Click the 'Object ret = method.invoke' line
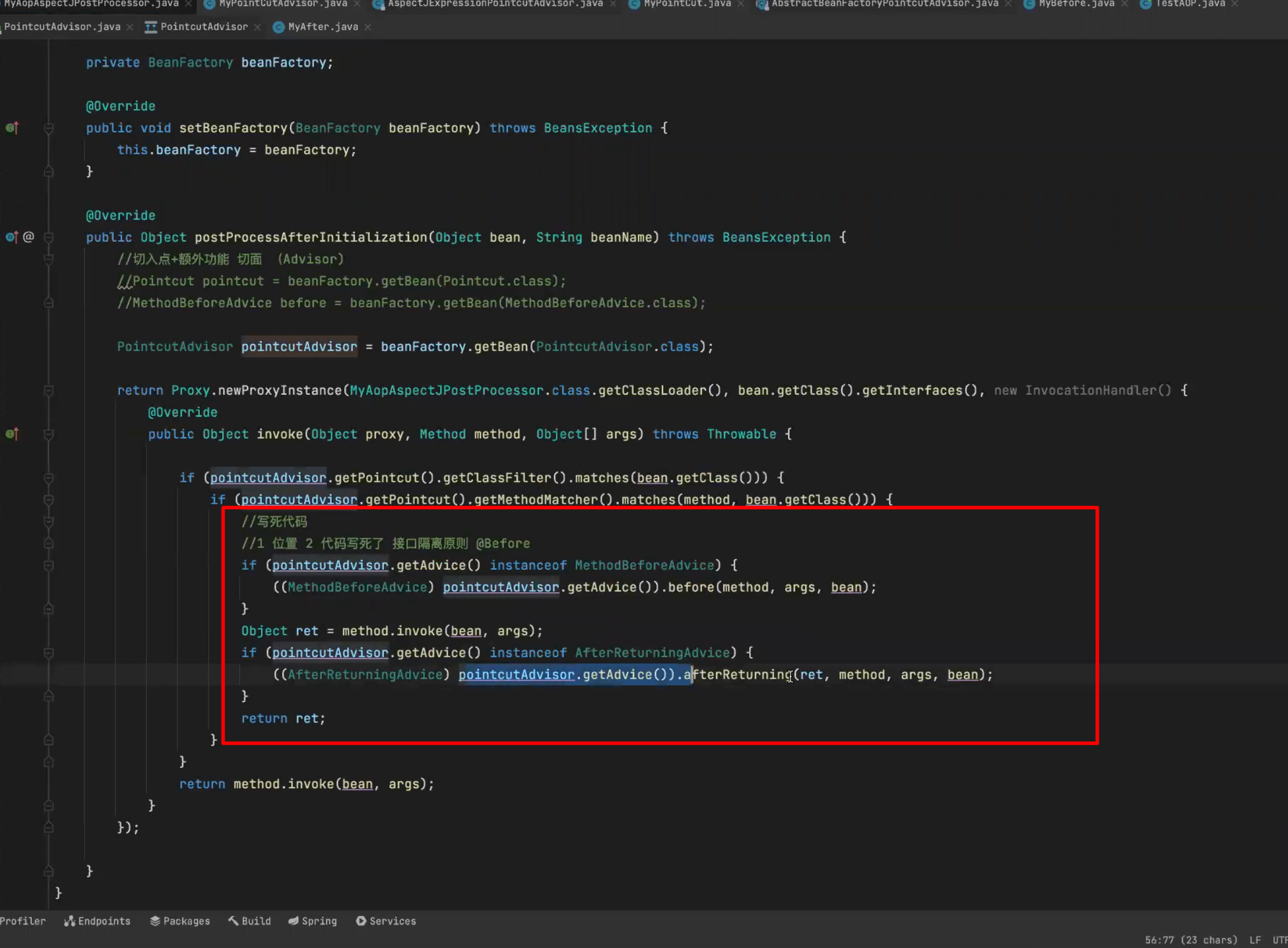The height and width of the screenshot is (948, 1288). 392,631
